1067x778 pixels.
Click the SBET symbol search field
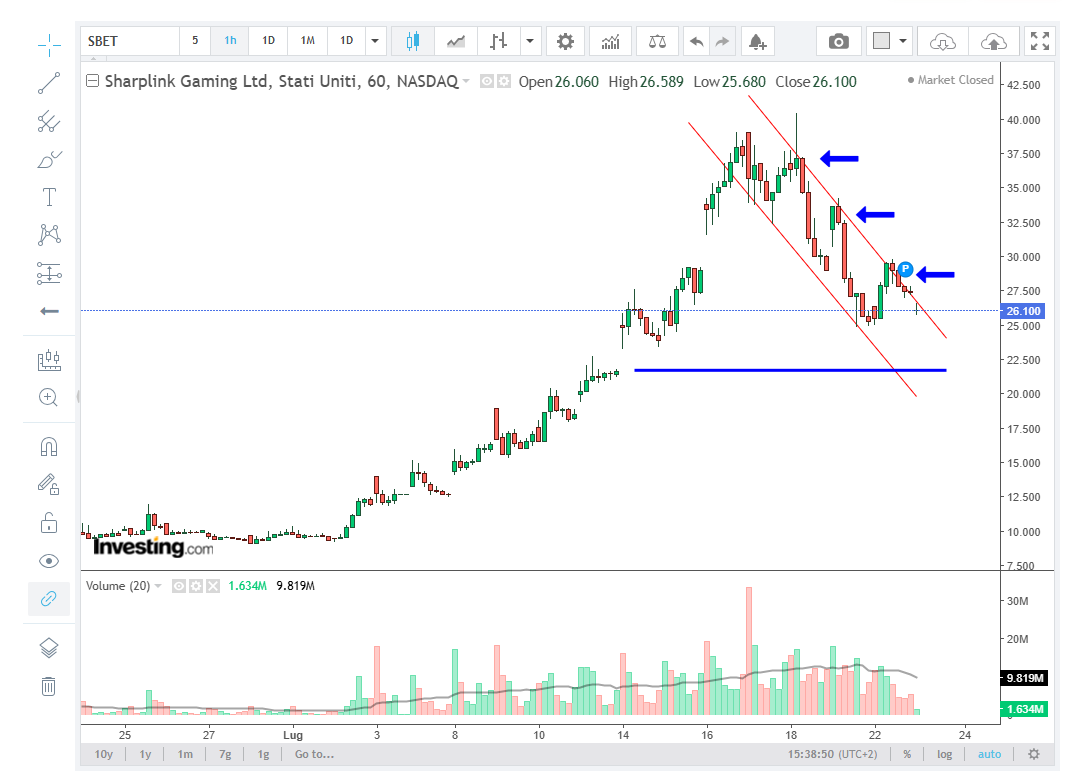[x=129, y=41]
